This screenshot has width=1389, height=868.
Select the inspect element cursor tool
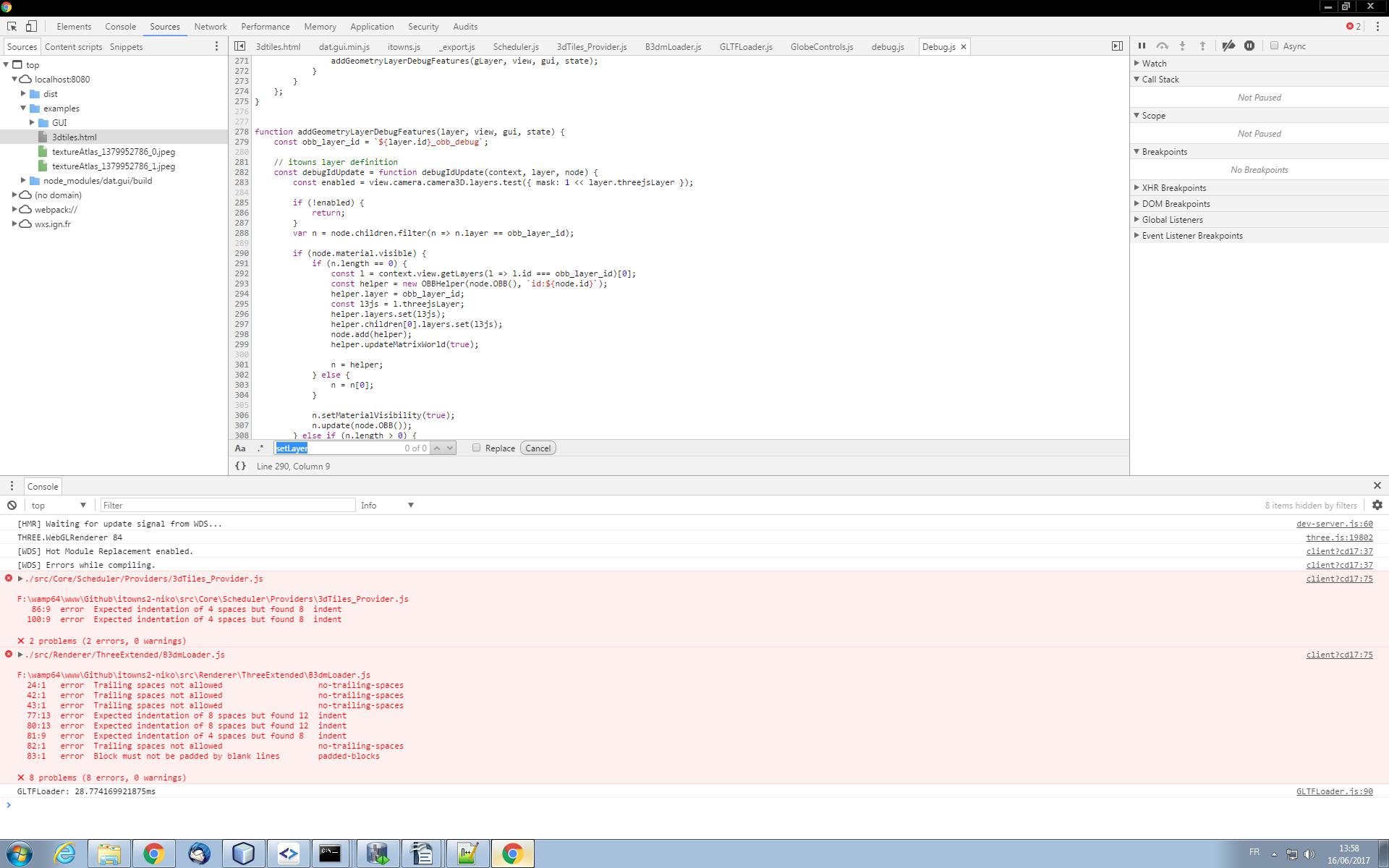(11, 26)
